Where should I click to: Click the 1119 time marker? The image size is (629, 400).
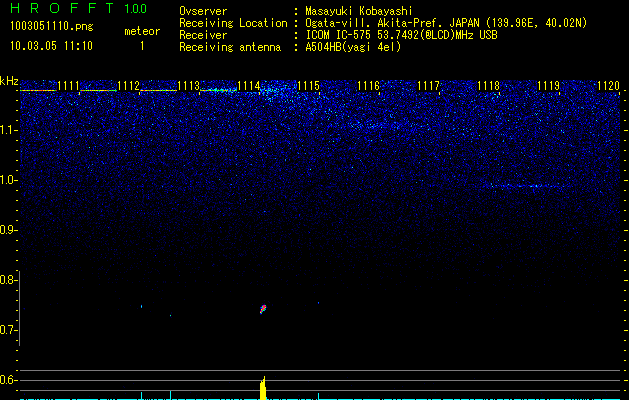(x=548, y=85)
